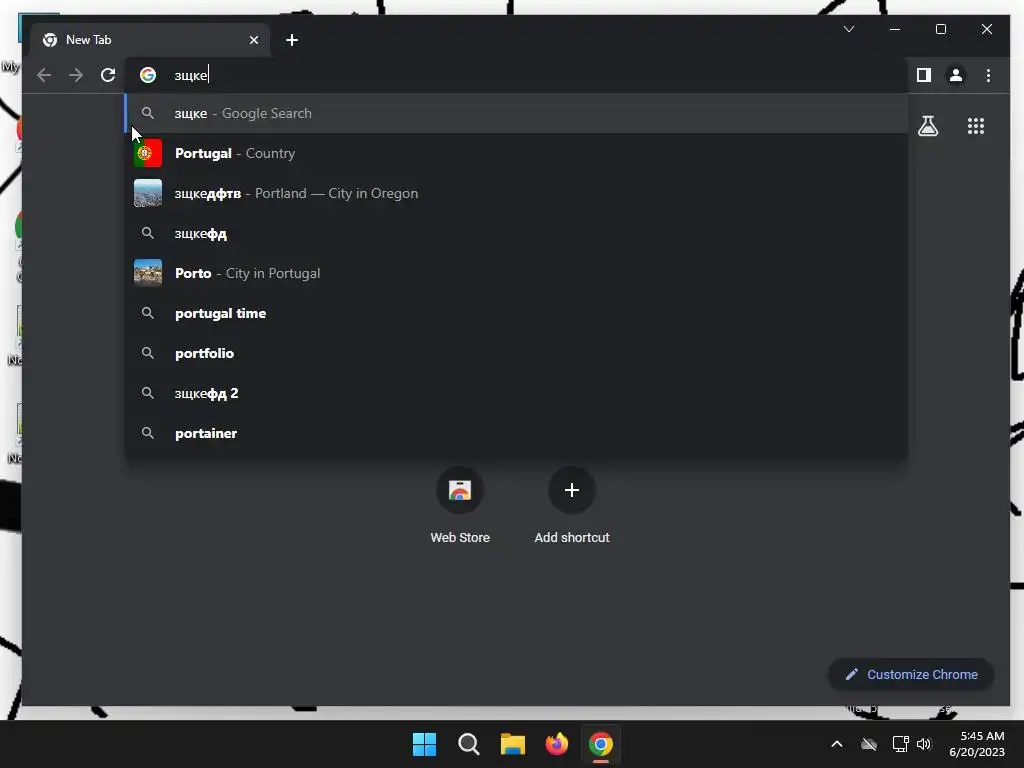Click the Add shortcut button
Image resolution: width=1024 pixels, height=768 pixels.
(571, 505)
